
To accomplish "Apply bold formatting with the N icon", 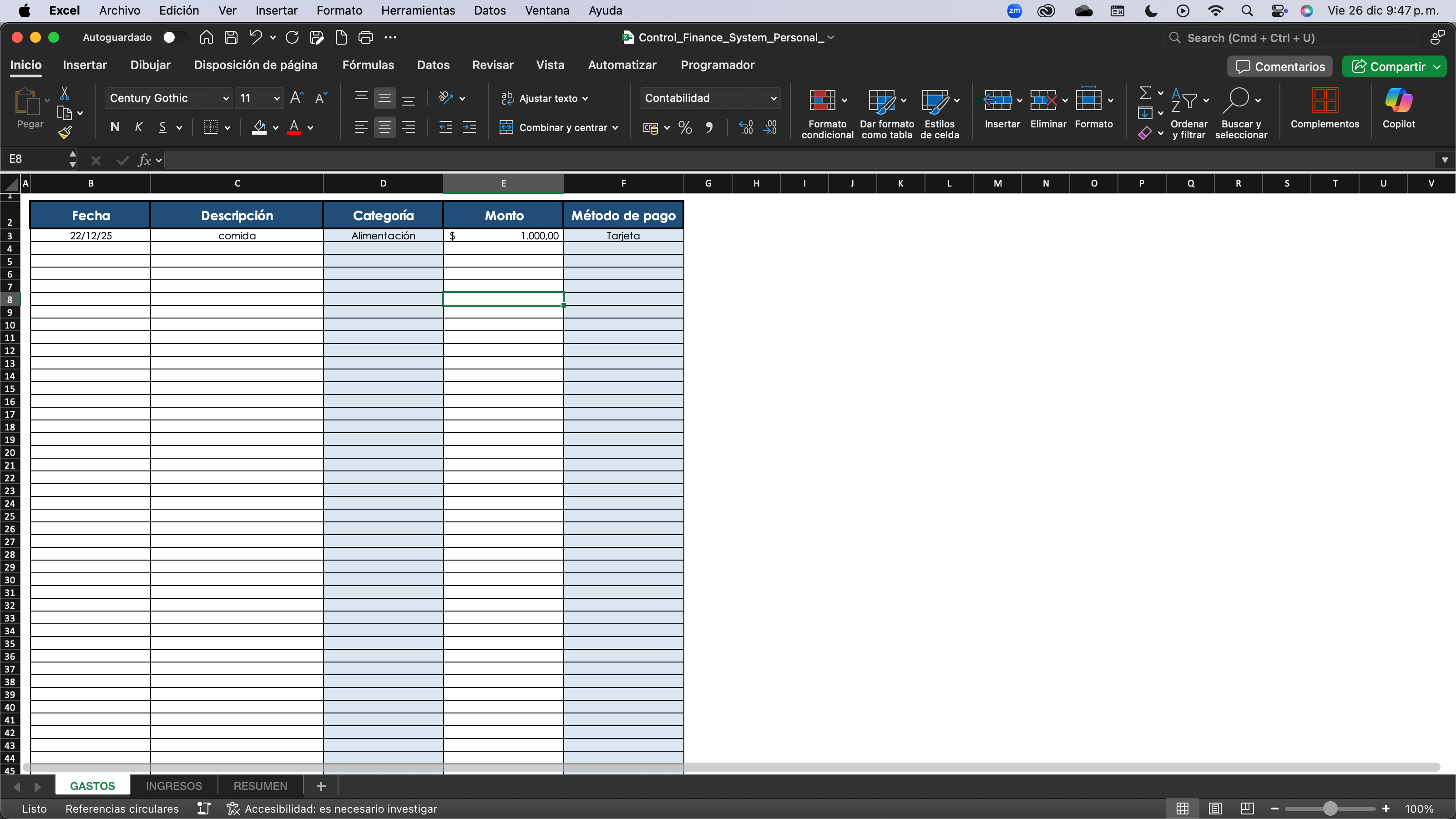I will (x=115, y=127).
